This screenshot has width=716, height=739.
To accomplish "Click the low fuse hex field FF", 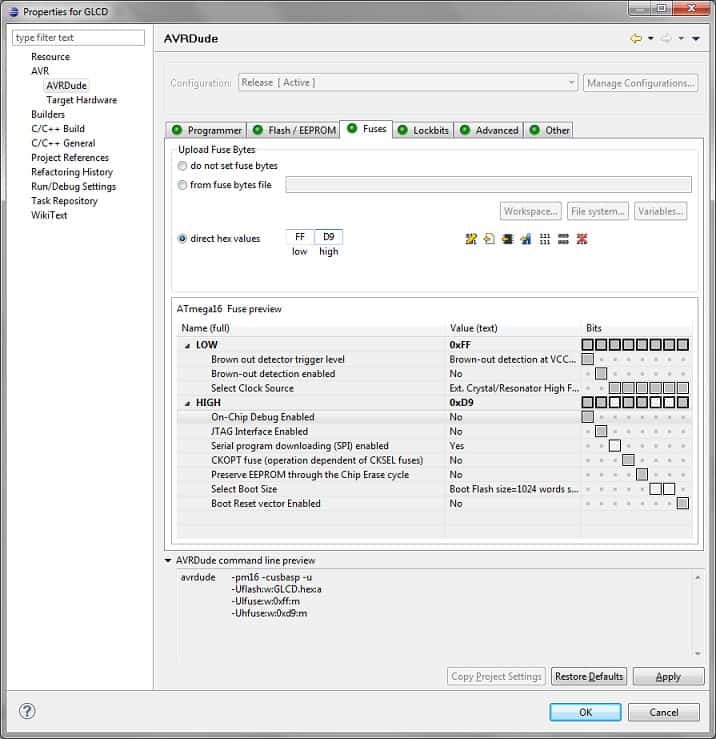I will 300,237.
